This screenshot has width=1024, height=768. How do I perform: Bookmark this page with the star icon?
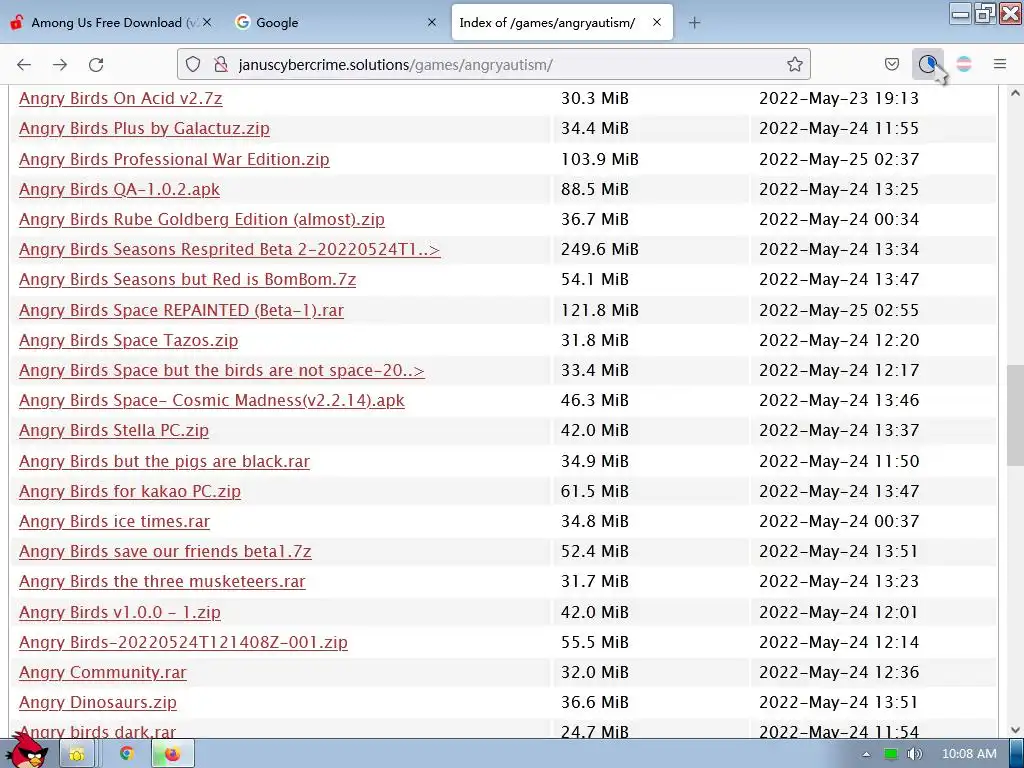point(795,64)
